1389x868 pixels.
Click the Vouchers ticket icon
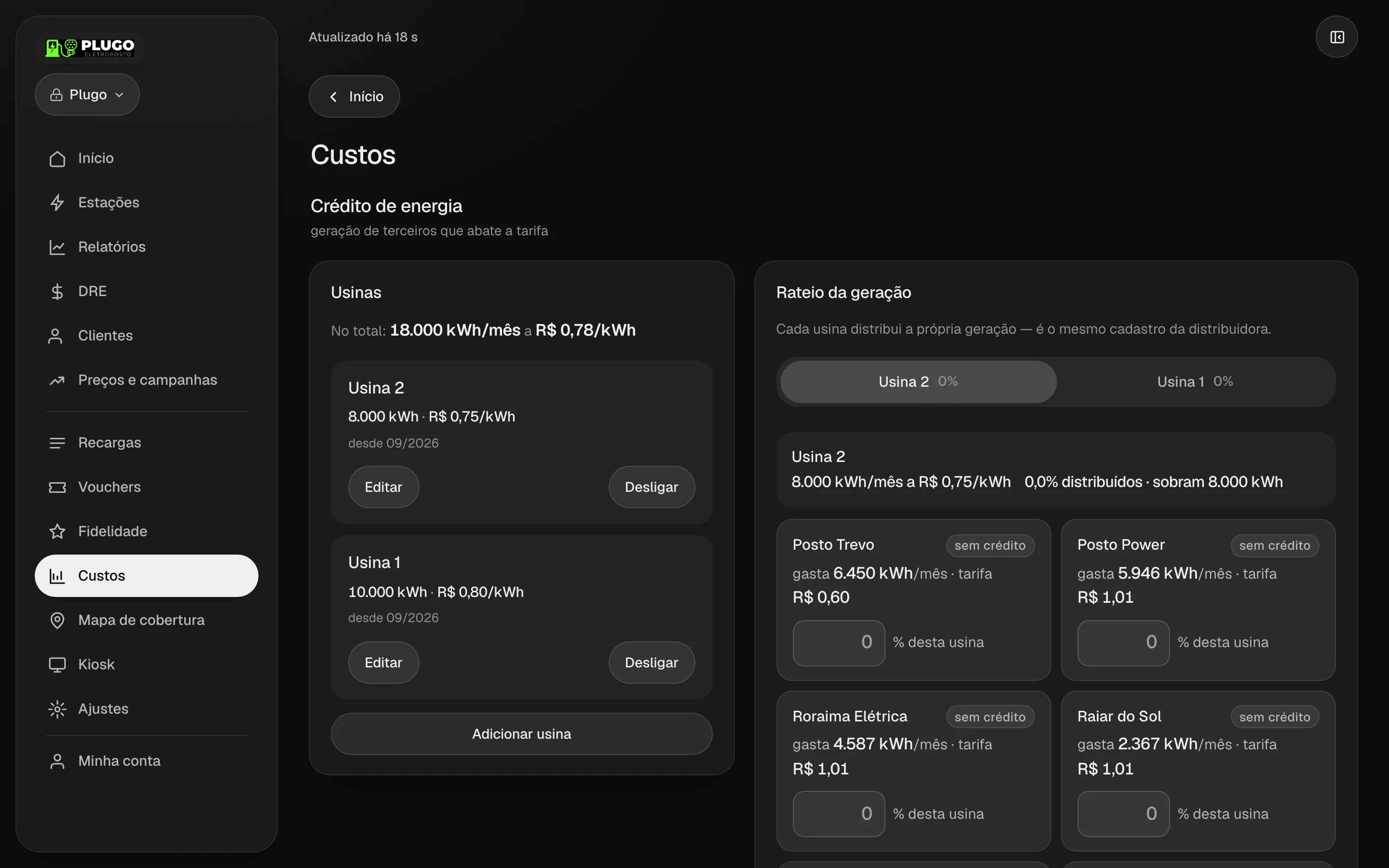[57, 488]
